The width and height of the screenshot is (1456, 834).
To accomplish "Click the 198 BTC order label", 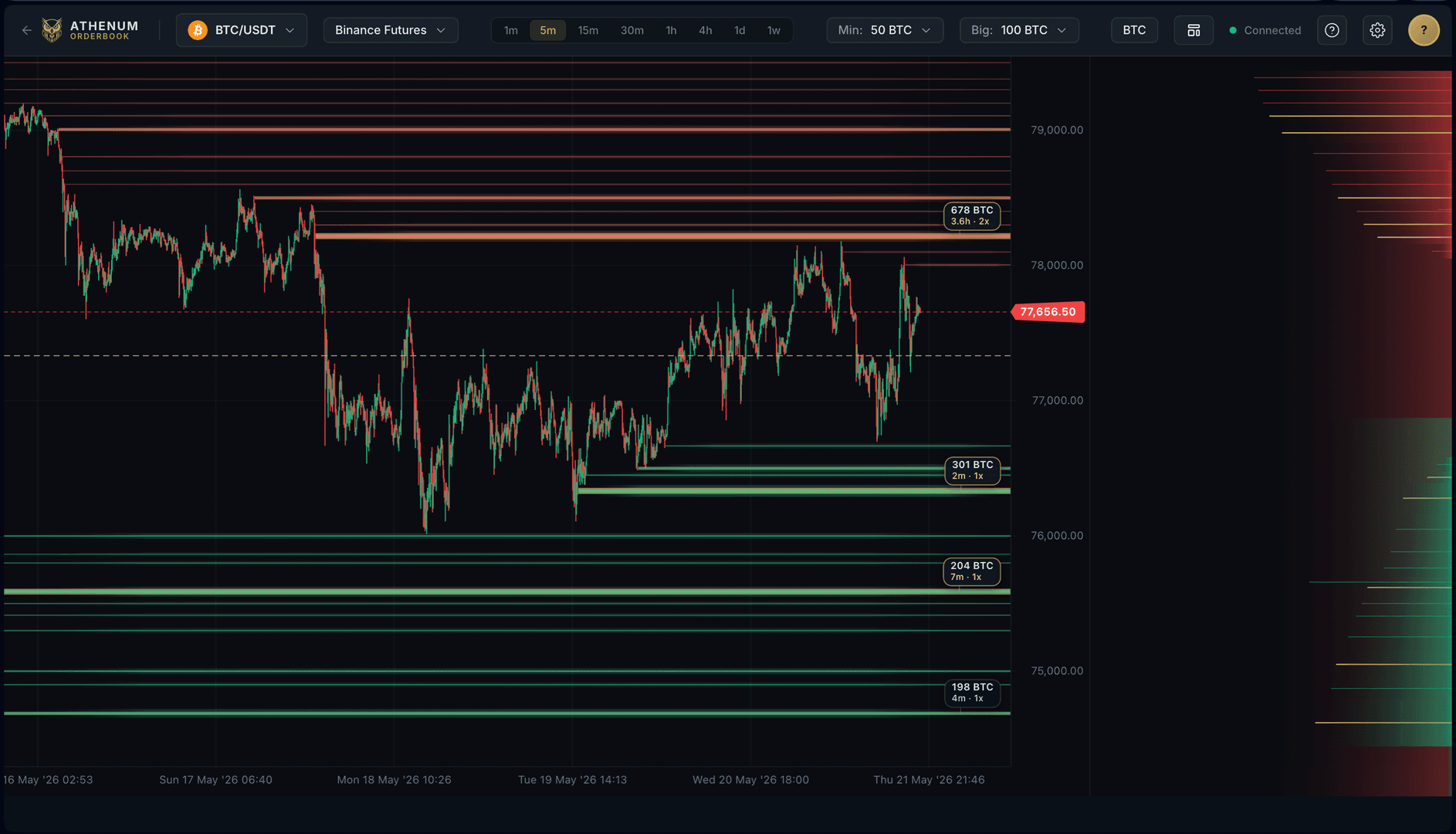I will (972, 693).
